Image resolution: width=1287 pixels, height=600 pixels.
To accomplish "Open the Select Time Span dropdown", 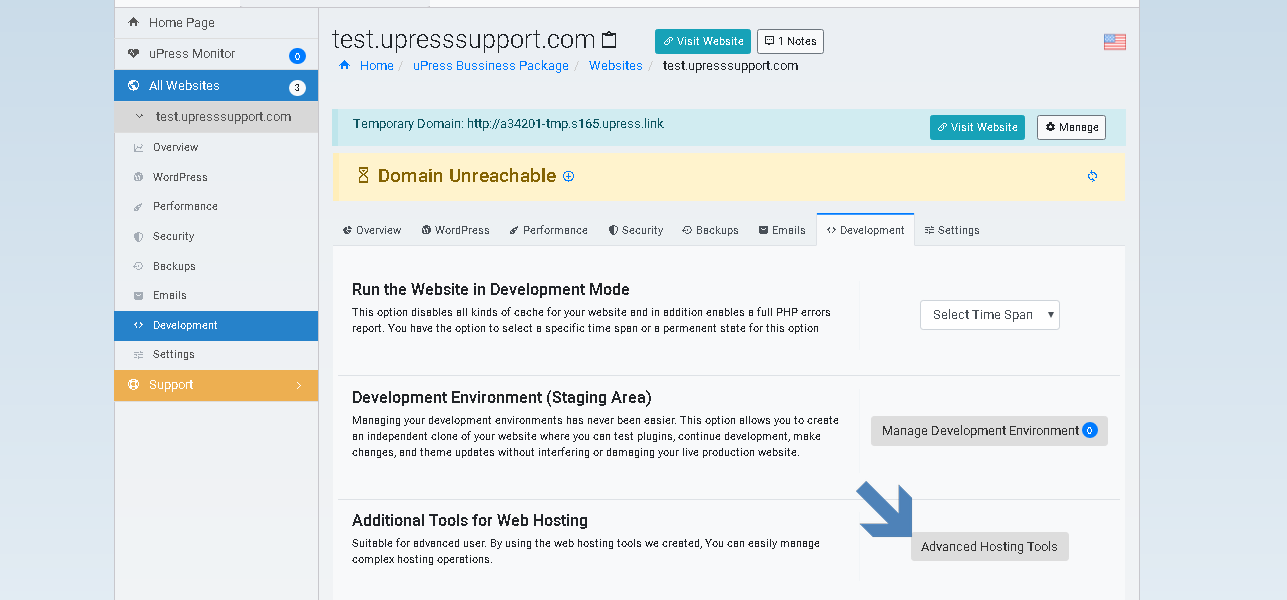I will point(989,315).
